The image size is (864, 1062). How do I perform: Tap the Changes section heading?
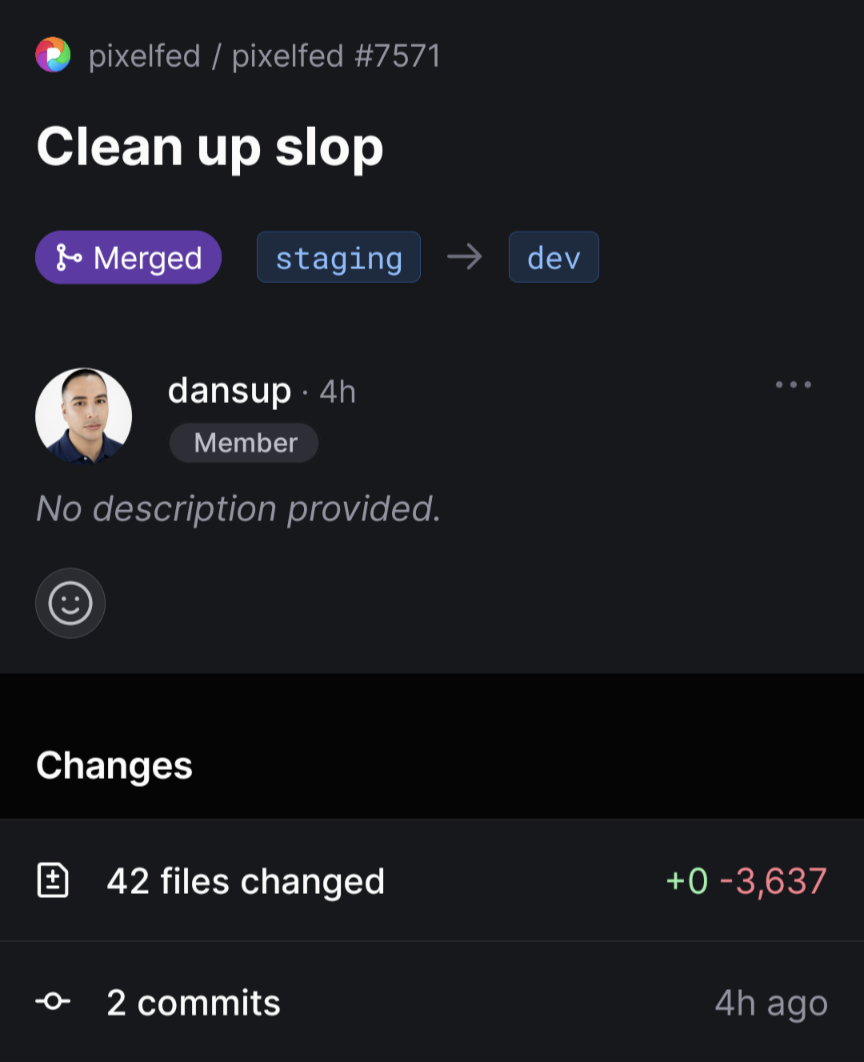tap(114, 766)
